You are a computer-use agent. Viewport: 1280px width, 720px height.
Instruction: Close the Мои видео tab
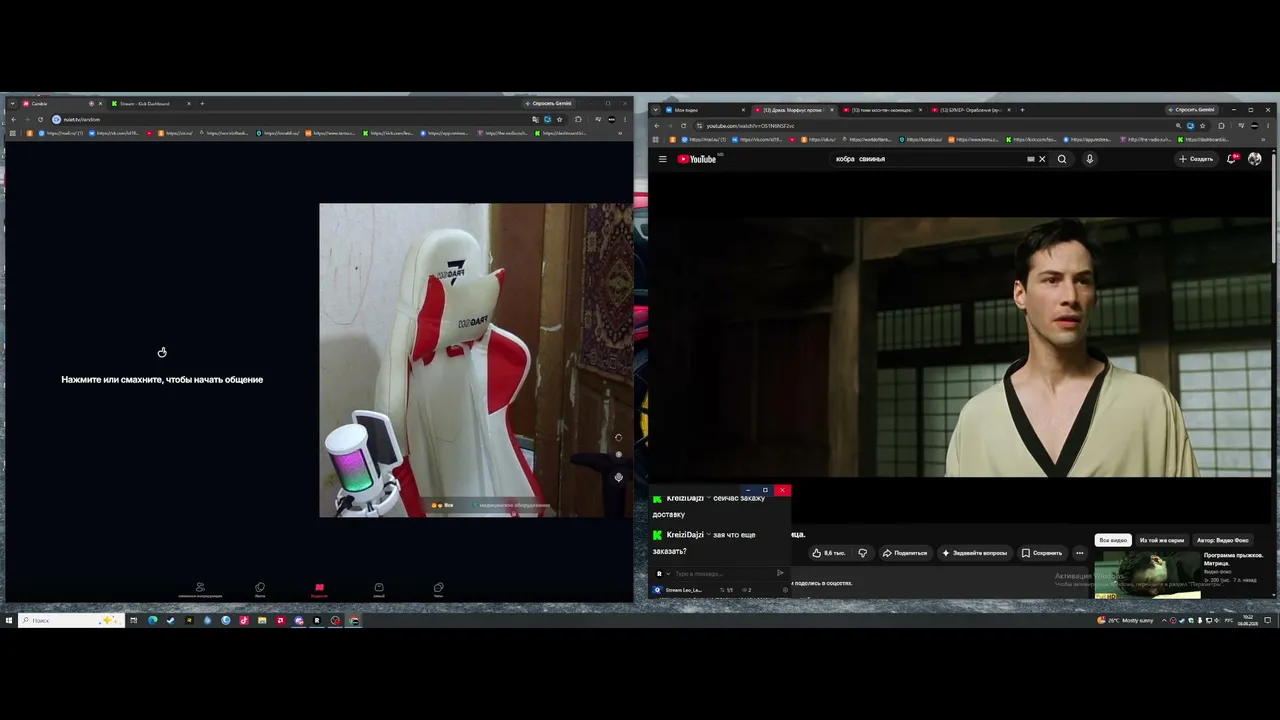click(743, 110)
